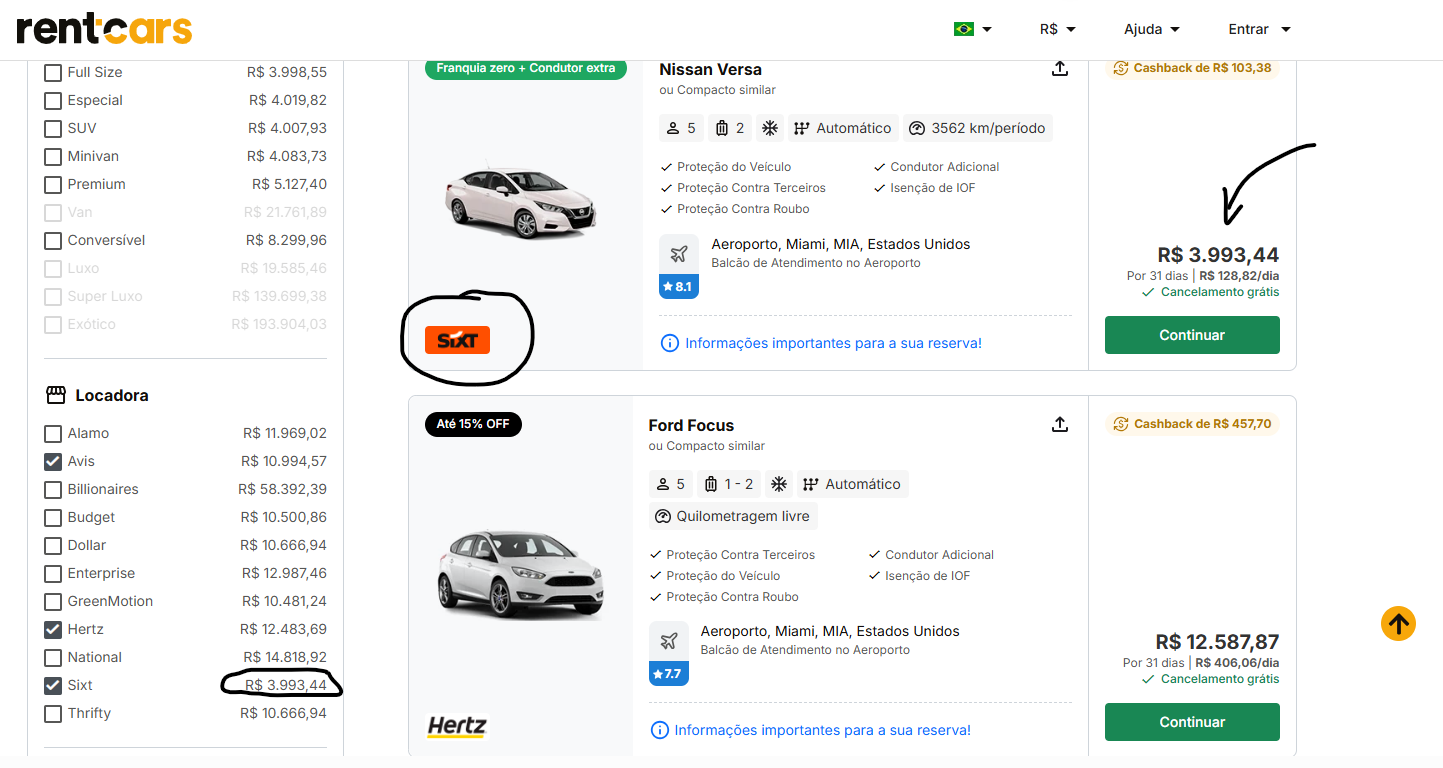Enable the Alamo rental company filter
Image resolution: width=1443 pixels, height=768 pixels.
point(53,434)
